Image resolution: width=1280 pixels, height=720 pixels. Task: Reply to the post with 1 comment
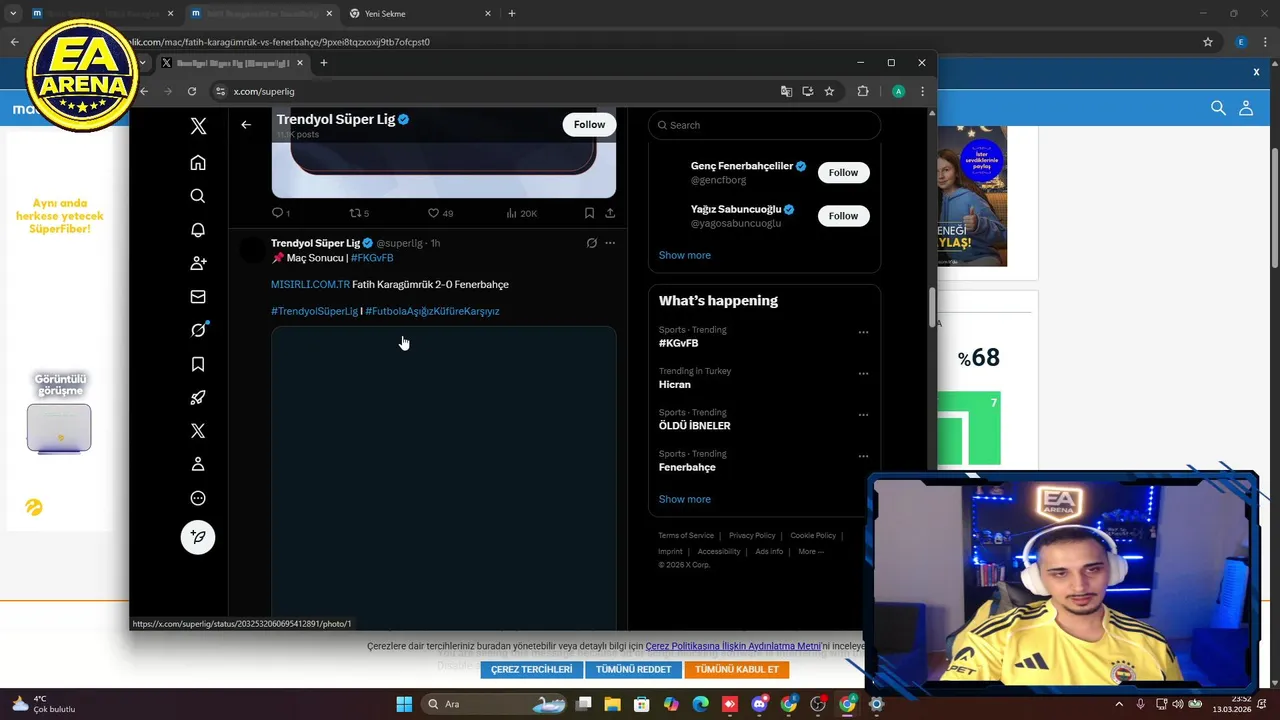click(281, 213)
